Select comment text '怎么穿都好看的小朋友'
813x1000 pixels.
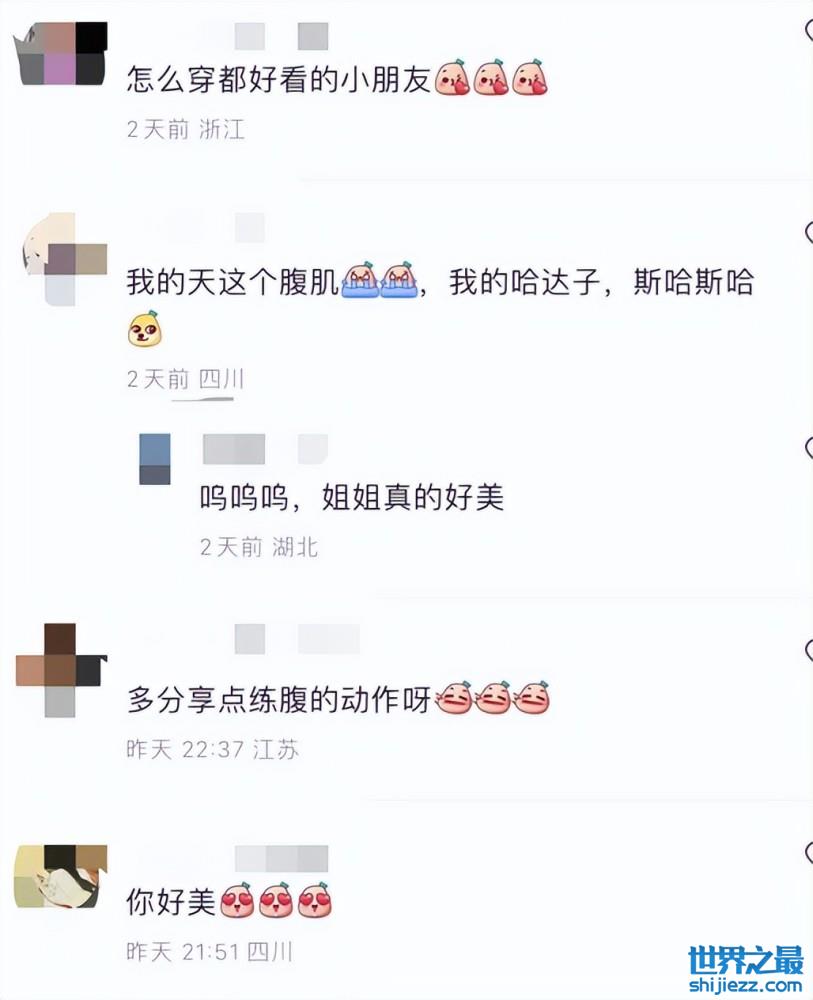[279, 80]
